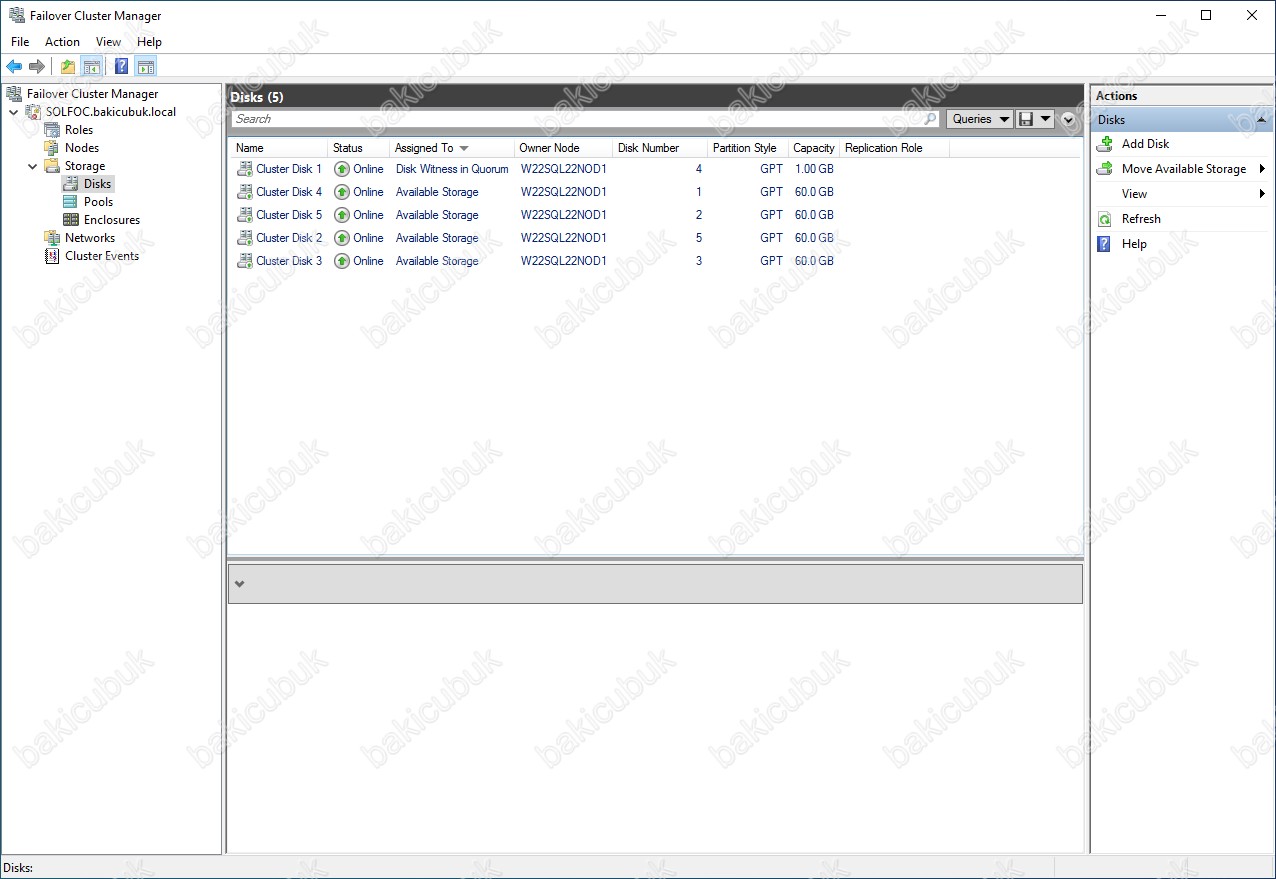The image size is (1276, 879).
Task: Open the Action menu
Action: click(x=62, y=42)
